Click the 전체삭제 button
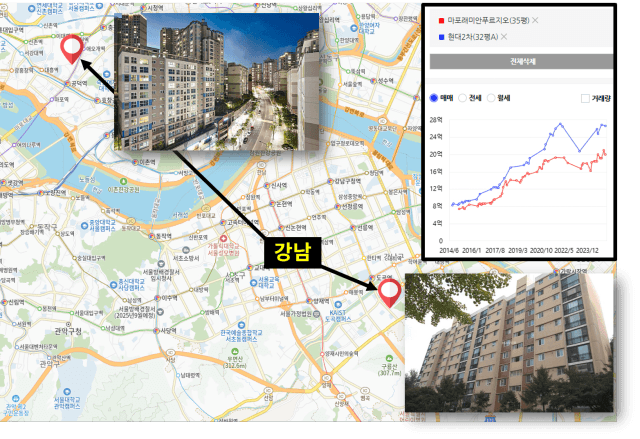Viewport: 640px width, 439px height. [522, 61]
